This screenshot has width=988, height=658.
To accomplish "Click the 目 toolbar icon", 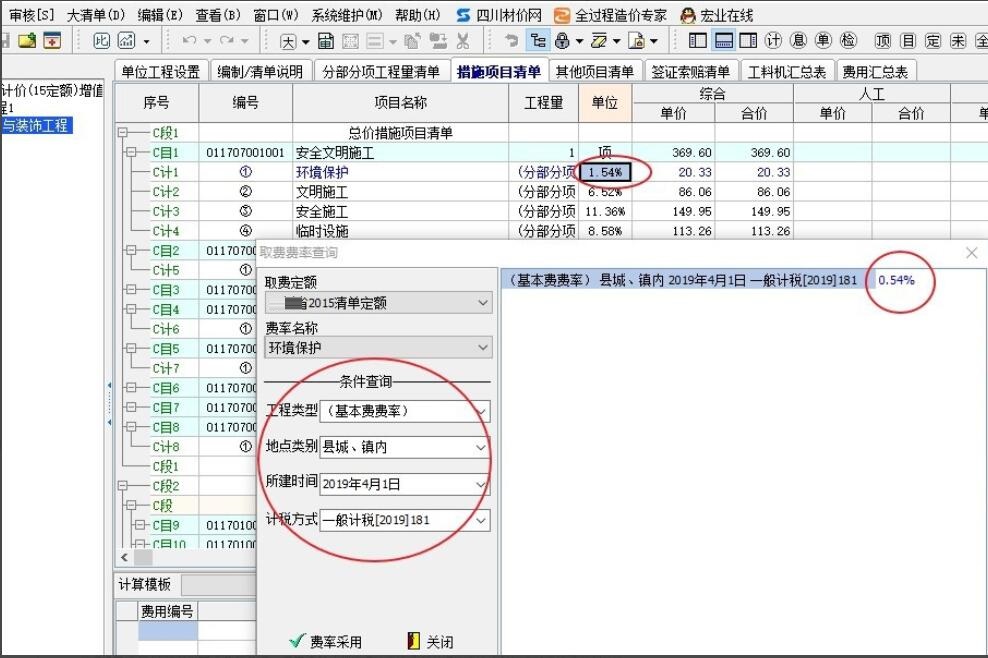I will pos(908,42).
